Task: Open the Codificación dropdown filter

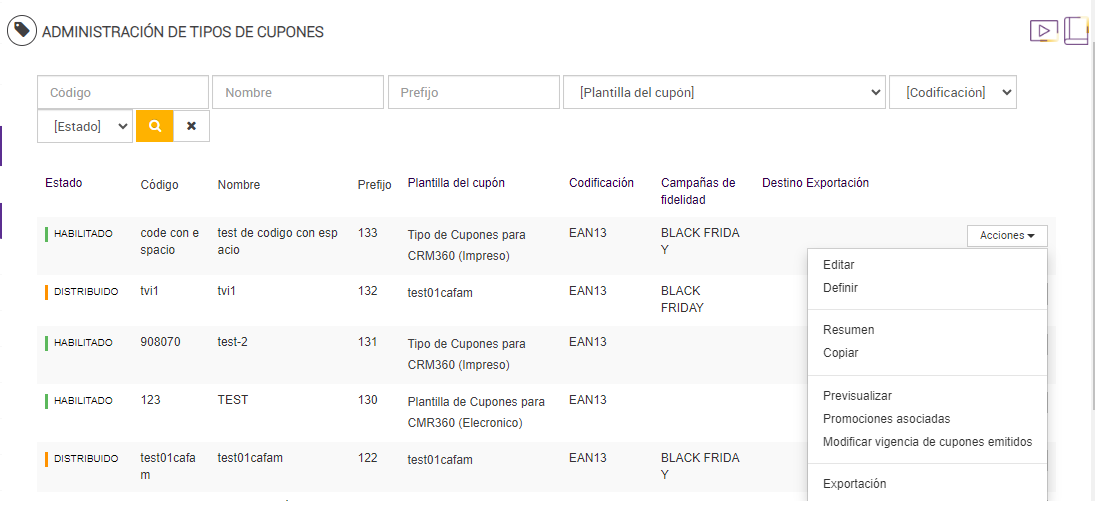Action: [952, 92]
